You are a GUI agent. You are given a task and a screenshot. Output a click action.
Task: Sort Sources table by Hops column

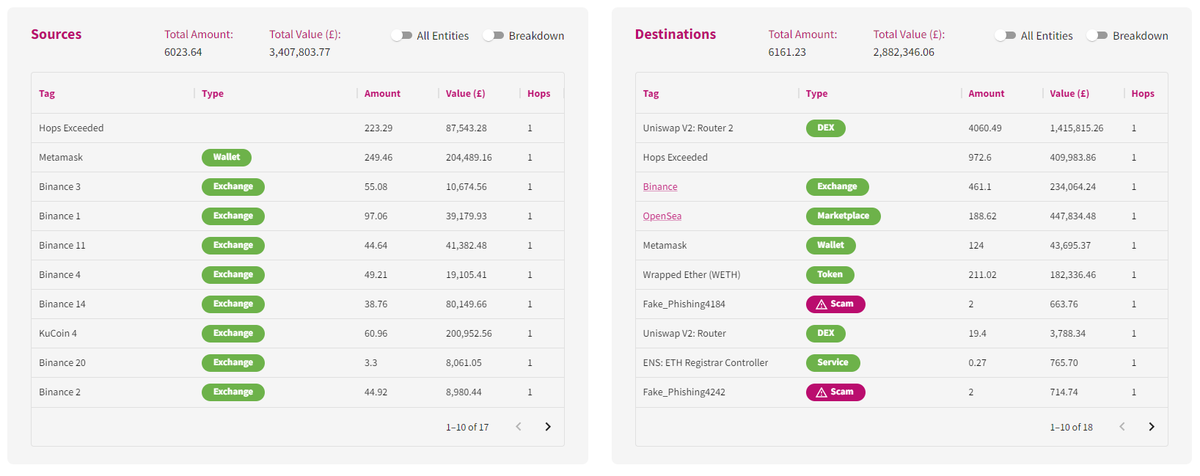click(539, 93)
